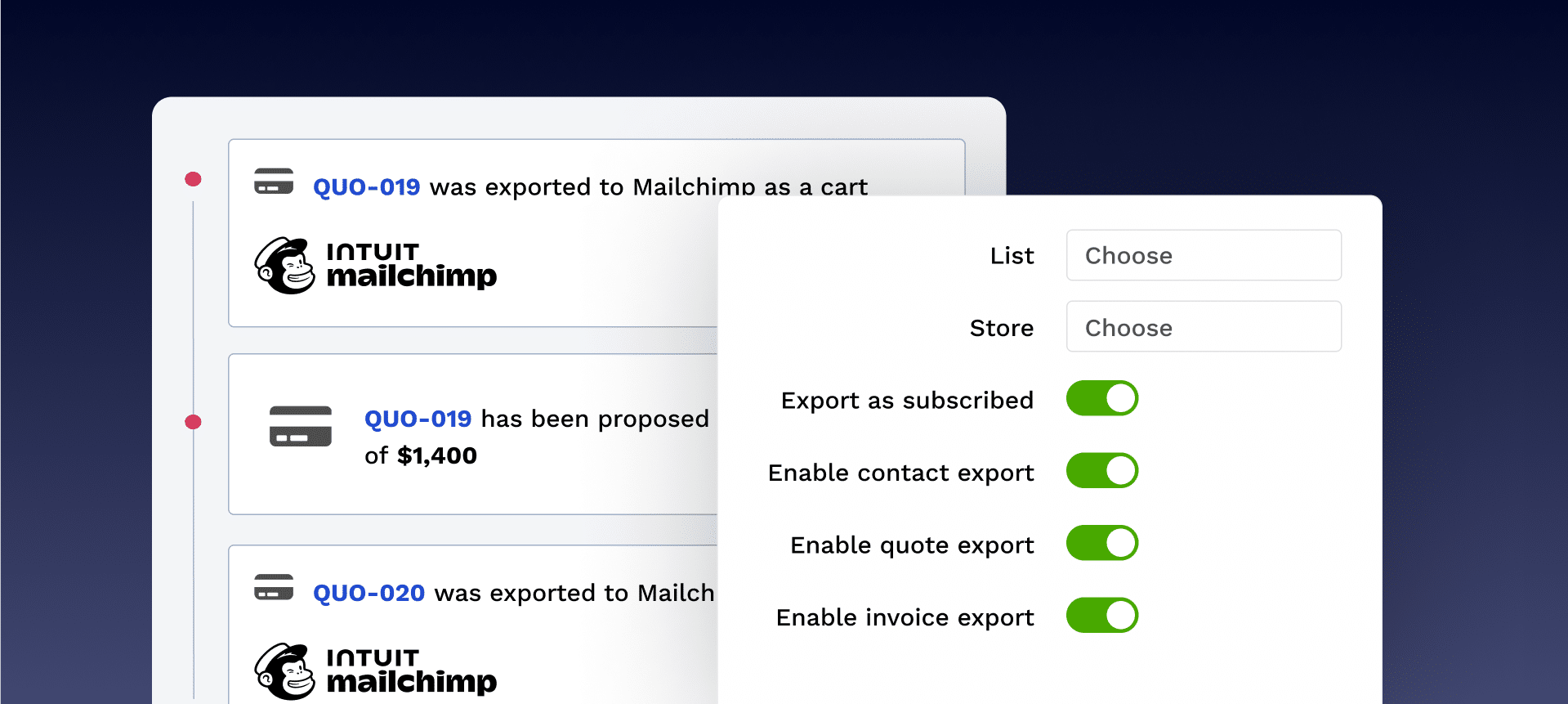This screenshot has width=1568, height=704.
Task: Toggle Enable invoice export switch
Action: pos(1102,615)
